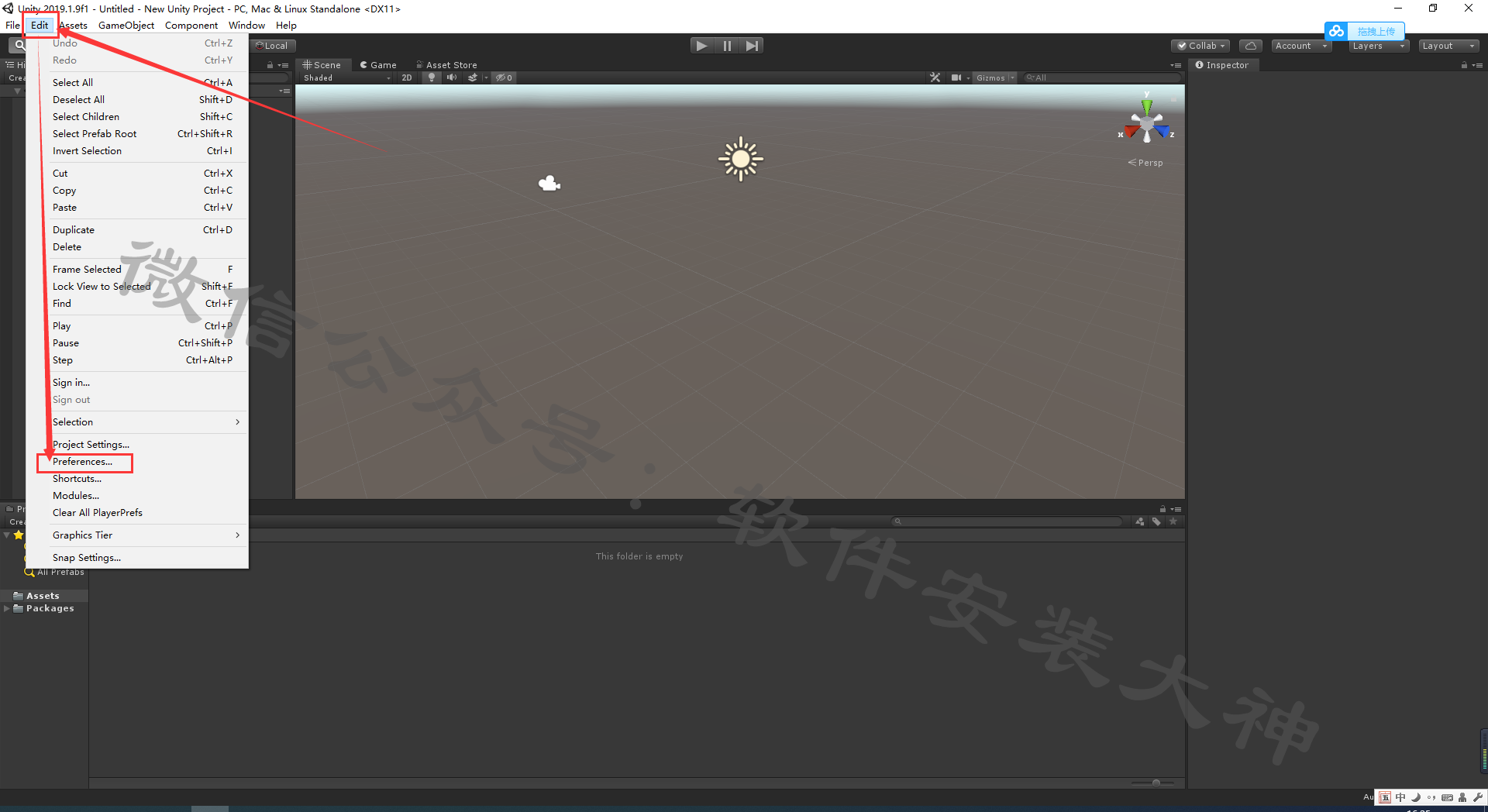Choose Preferences... in the Edit menu

[82, 462]
